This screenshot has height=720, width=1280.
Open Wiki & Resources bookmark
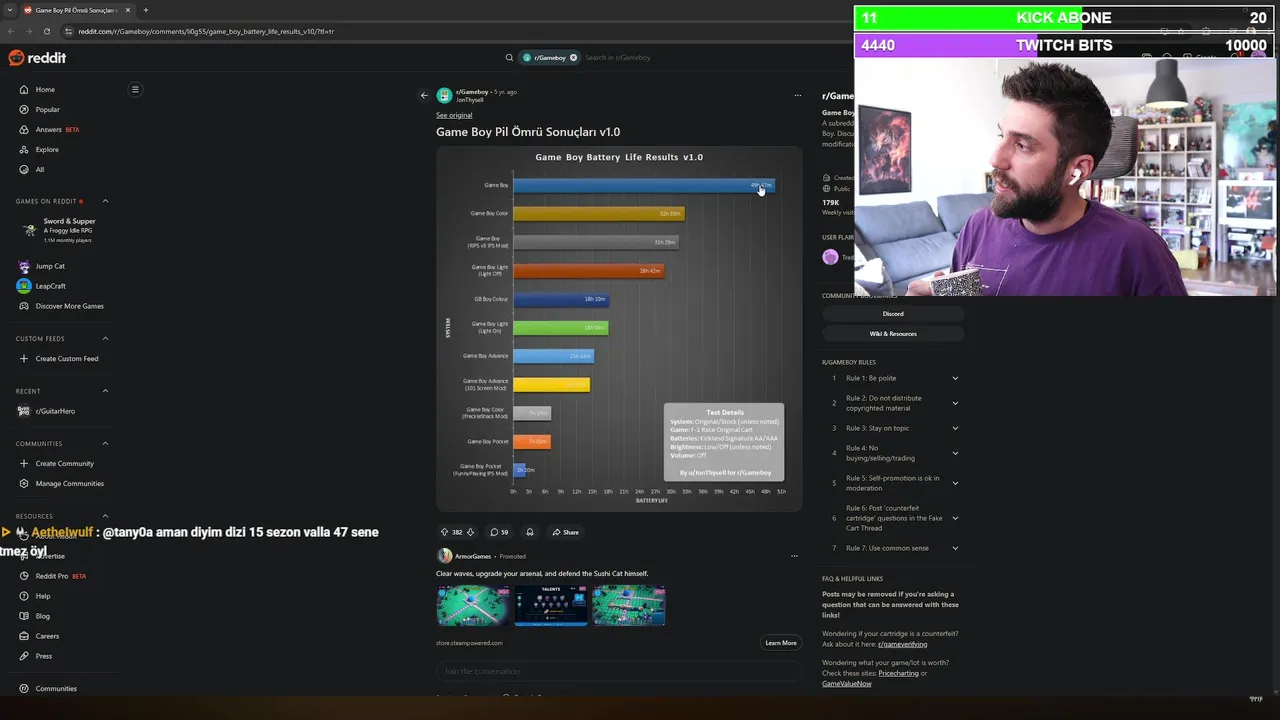tap(893, 334)
